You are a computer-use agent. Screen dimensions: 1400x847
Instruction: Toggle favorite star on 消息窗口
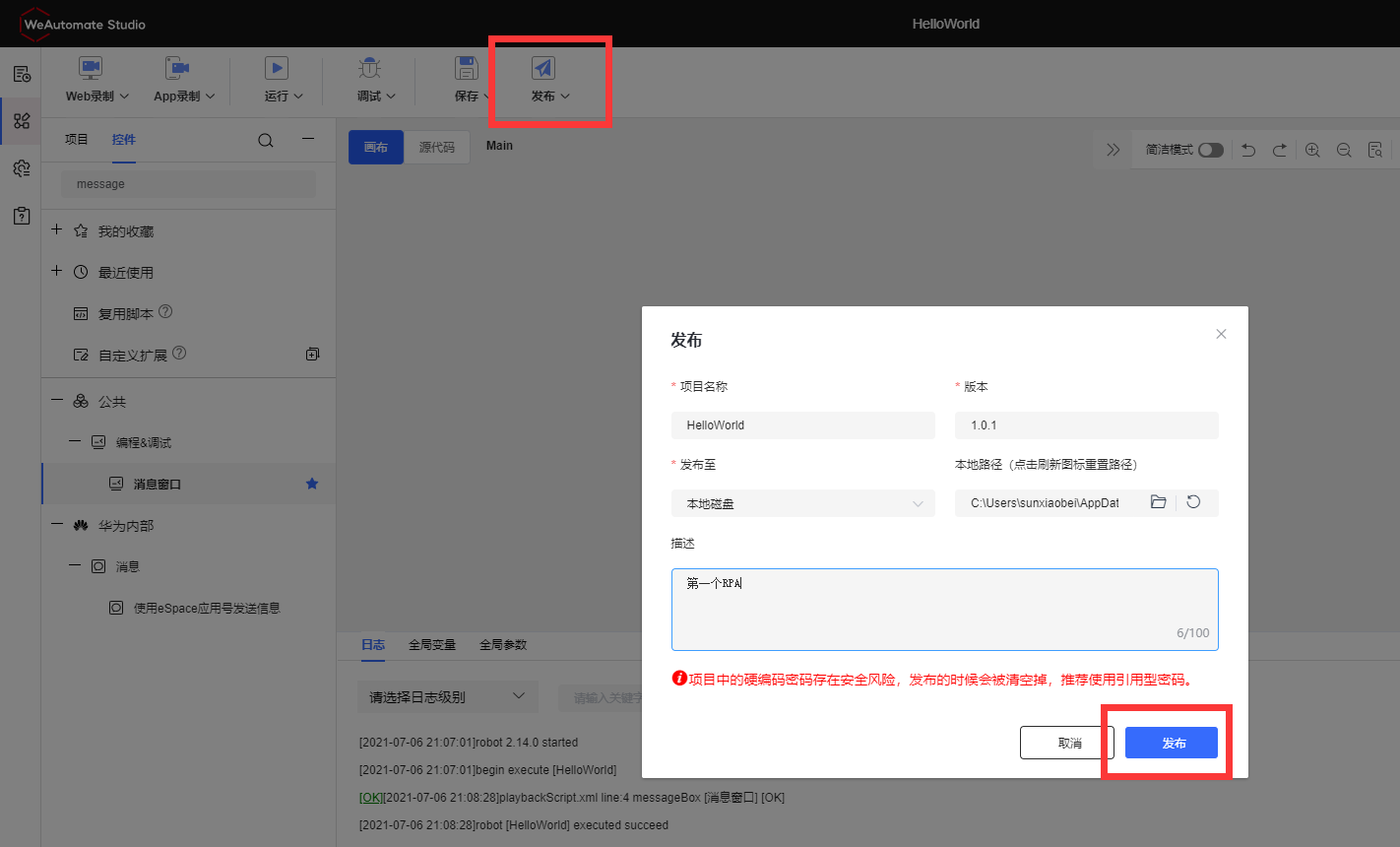(312, 484)
